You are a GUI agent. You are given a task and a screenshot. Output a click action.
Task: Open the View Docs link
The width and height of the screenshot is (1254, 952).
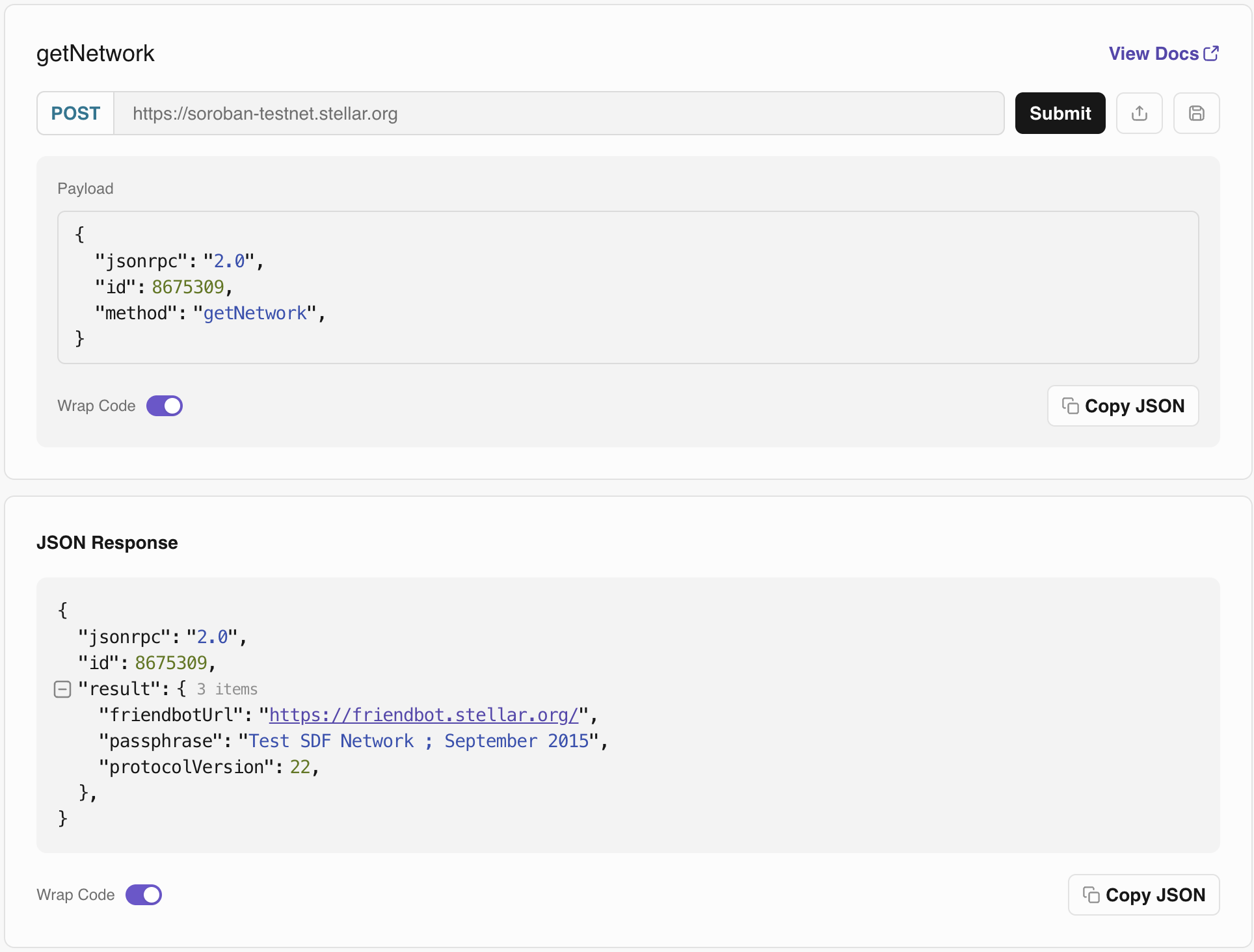(x=1153, y=53)
